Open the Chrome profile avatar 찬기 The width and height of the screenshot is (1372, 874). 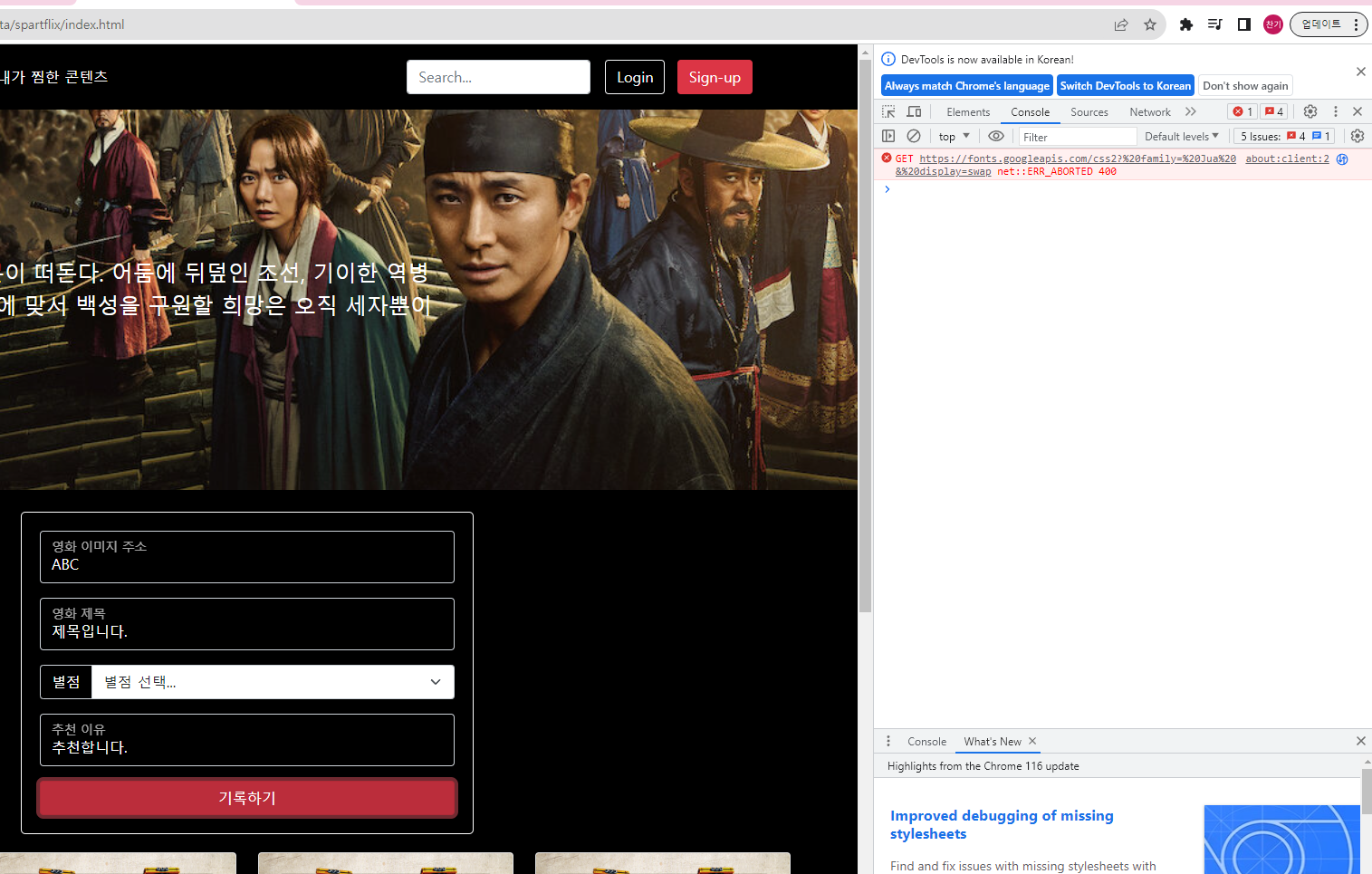[1273, 24]
